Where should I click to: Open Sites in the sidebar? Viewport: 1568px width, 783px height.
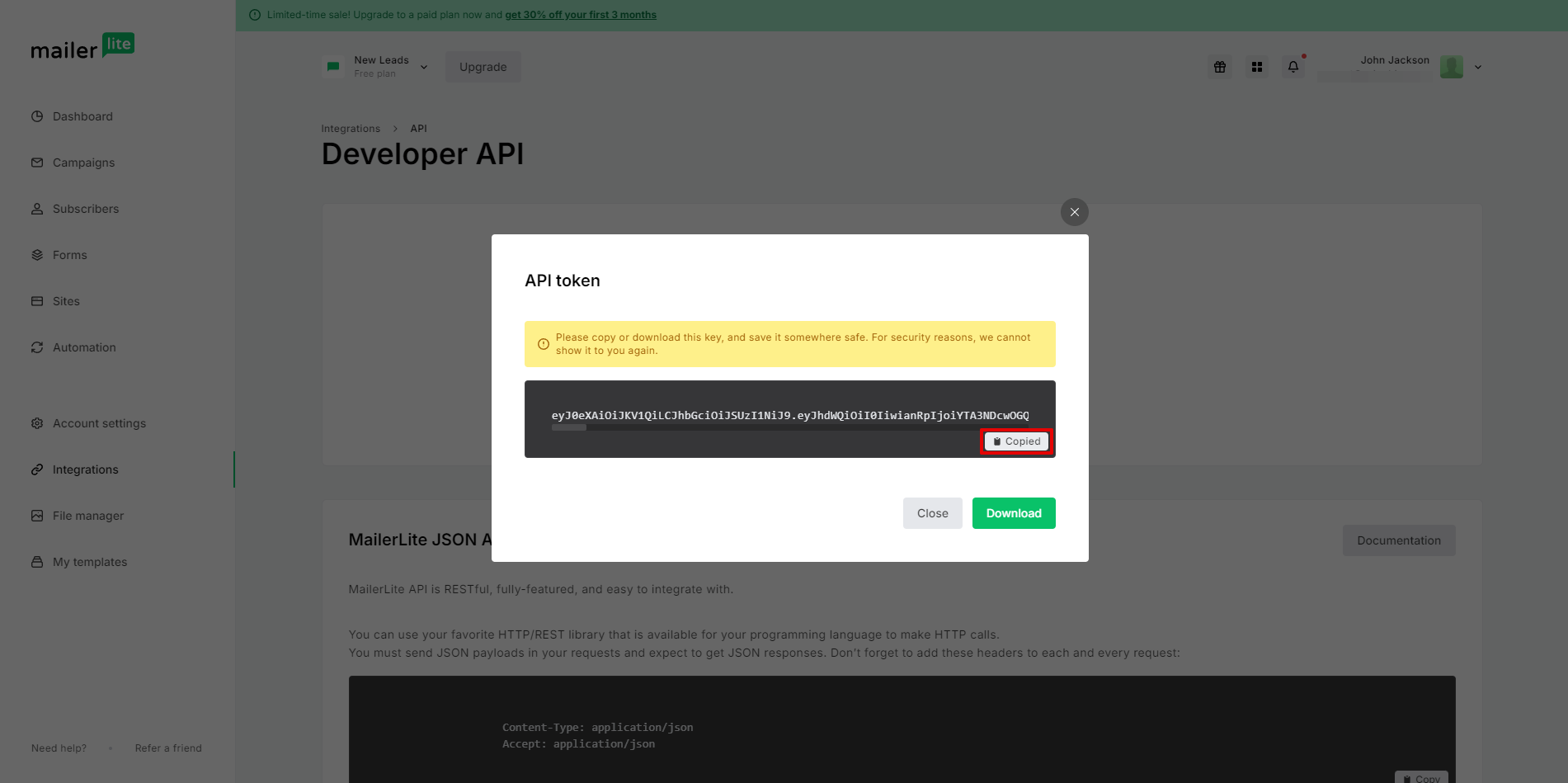[x=66, y=301]
